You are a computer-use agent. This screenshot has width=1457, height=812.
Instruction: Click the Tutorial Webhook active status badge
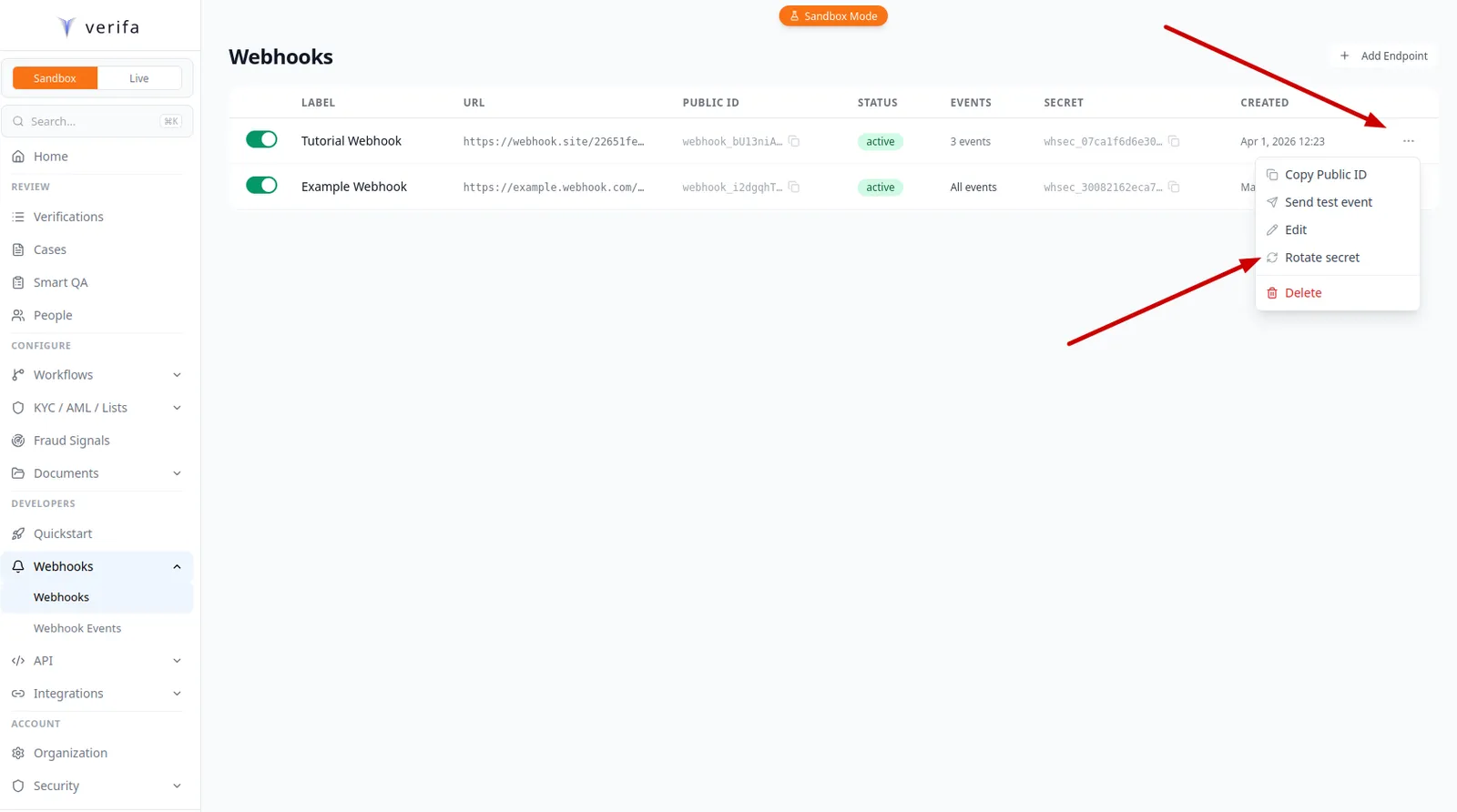tap(880, 141)
